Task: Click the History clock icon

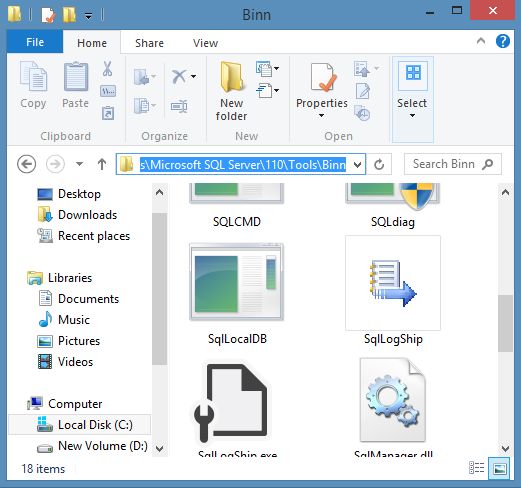Action: 362,113
